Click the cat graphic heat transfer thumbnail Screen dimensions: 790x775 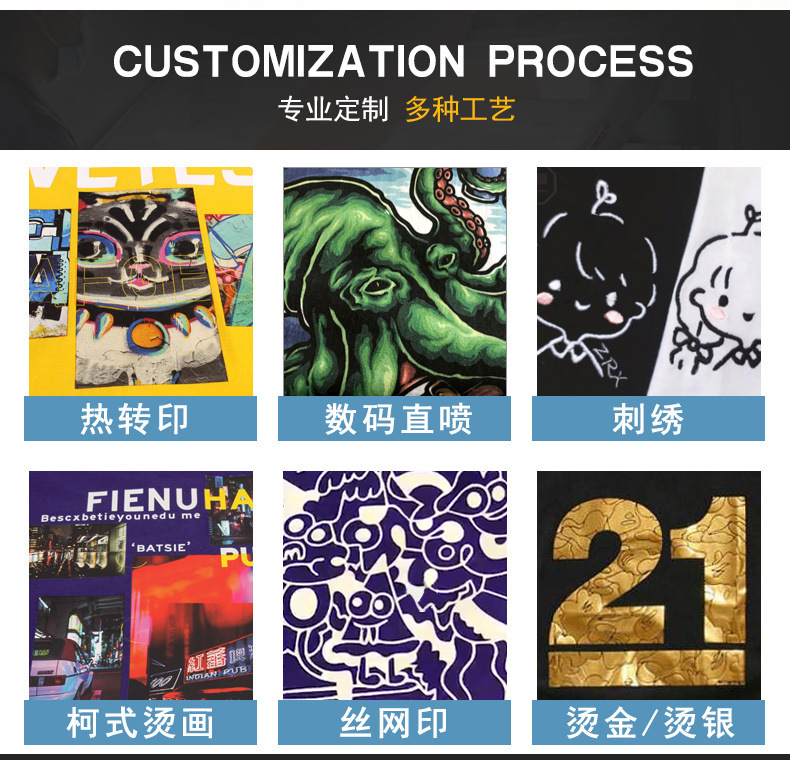(141, 281)
